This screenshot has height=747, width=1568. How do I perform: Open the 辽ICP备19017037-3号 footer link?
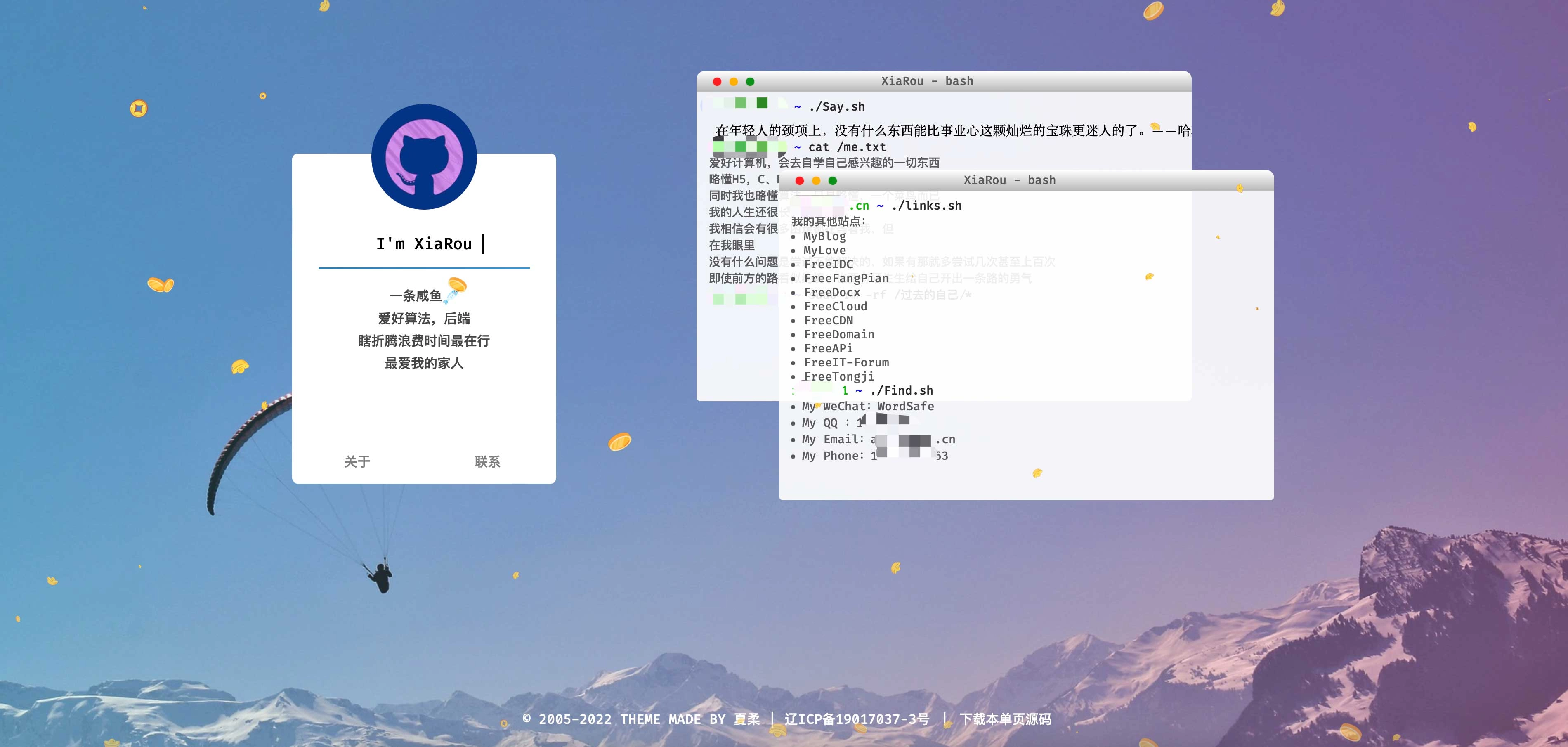tap(857, 719)
